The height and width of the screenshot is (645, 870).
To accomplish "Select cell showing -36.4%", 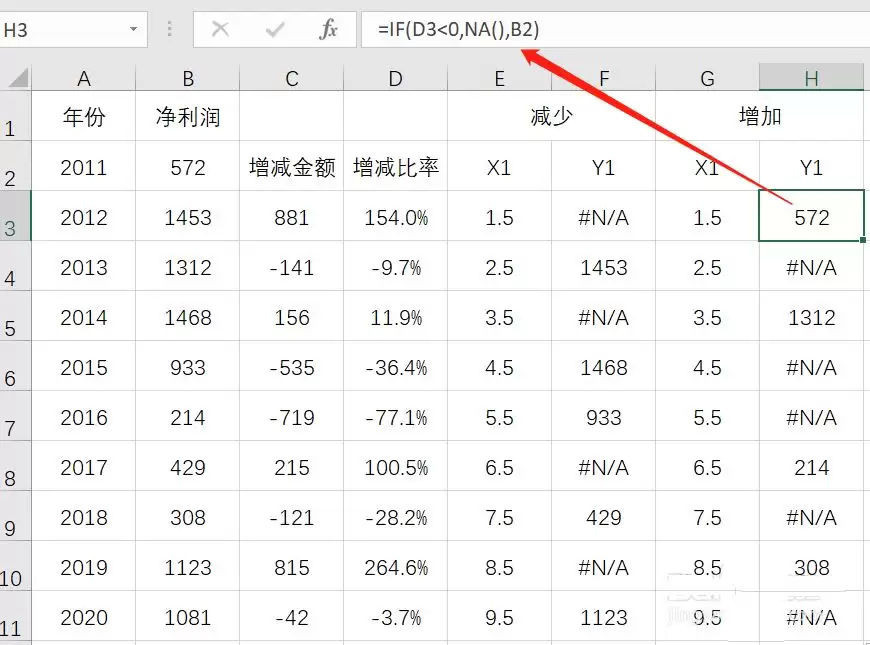I will (396, 367).
